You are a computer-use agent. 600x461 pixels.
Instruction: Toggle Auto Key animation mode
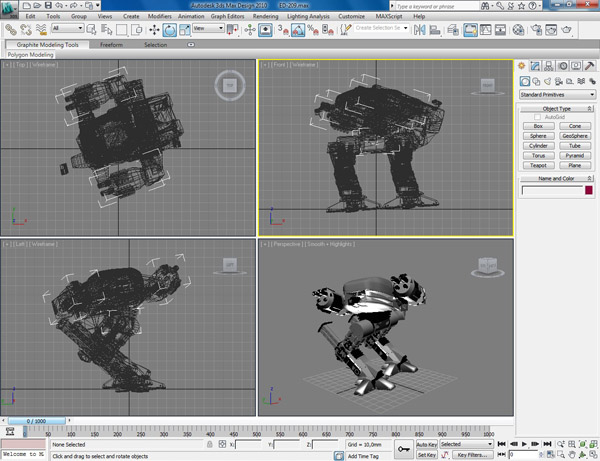[427, 444]
